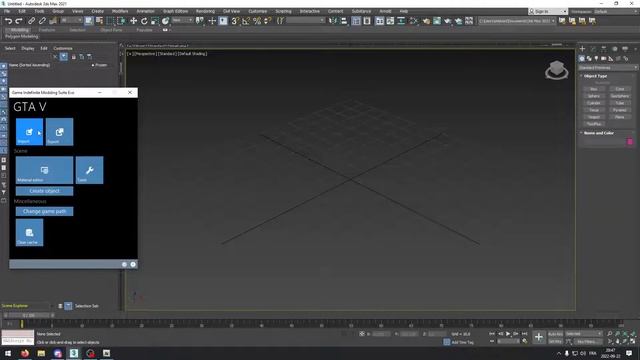Viewport: 640px width, 360px height.
Task: Open File Explorer from the taskbar
Action: pos(41,353)
